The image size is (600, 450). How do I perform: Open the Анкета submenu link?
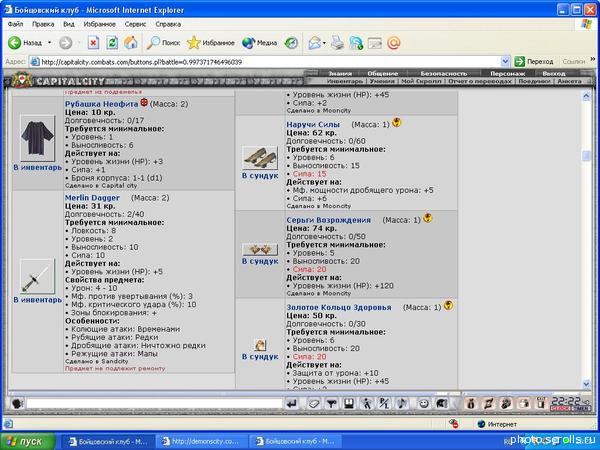click(x=569, y=81)
